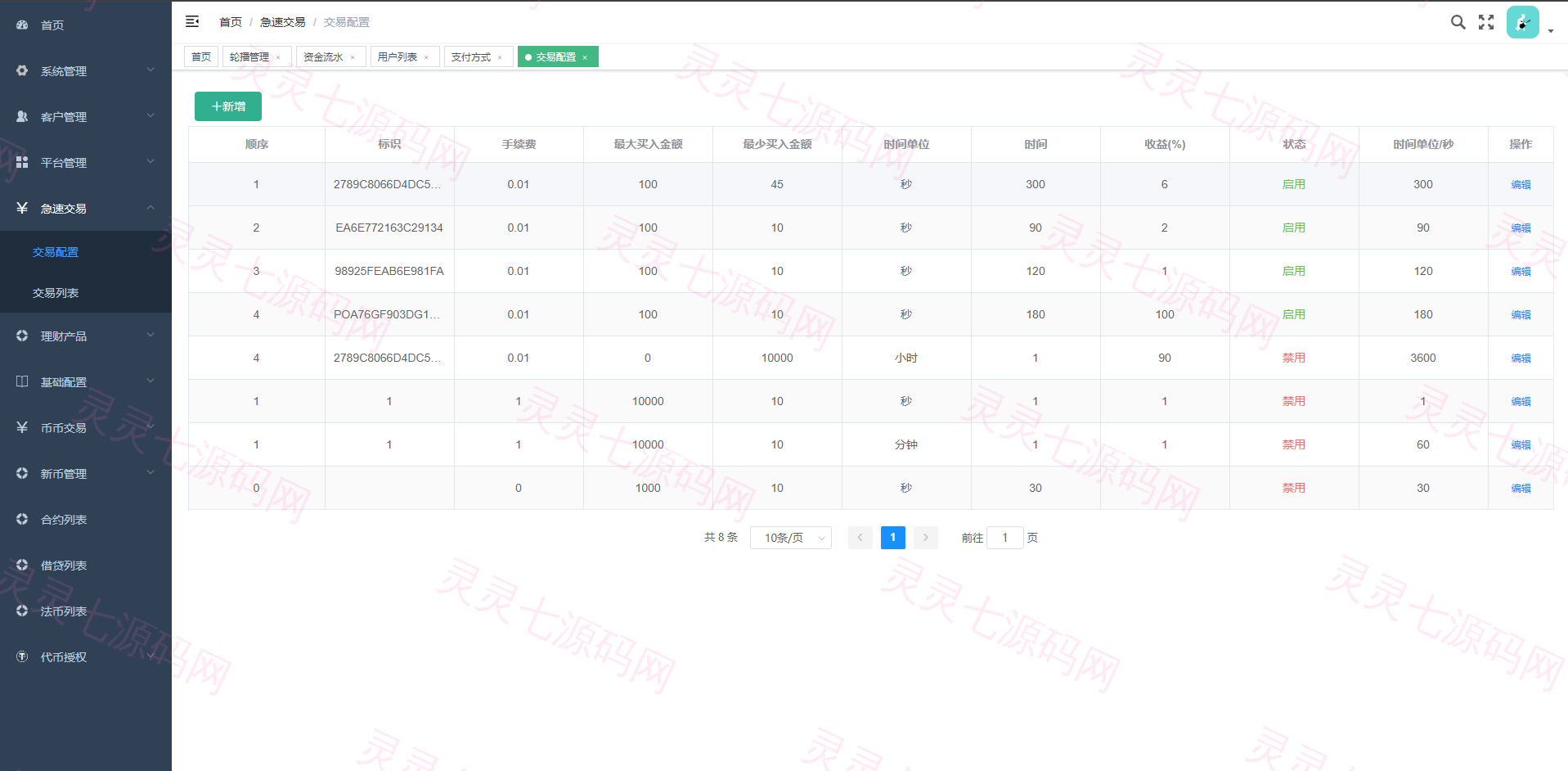1568x771 pixels.
Task: Expand the 平台管理 menu chevron
Action: [151, 162]
